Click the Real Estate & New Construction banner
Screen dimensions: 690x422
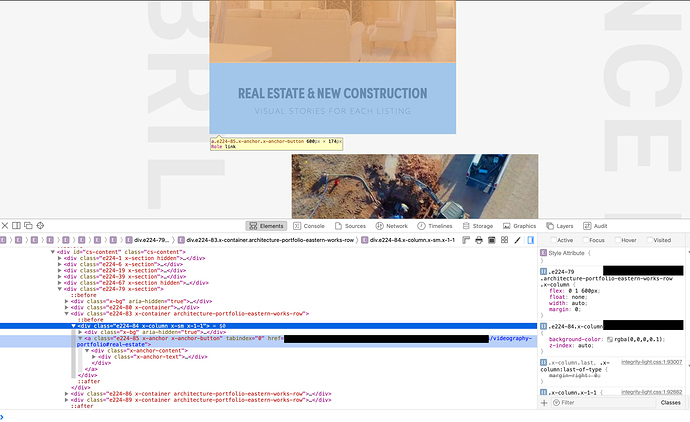click(333, 99)
